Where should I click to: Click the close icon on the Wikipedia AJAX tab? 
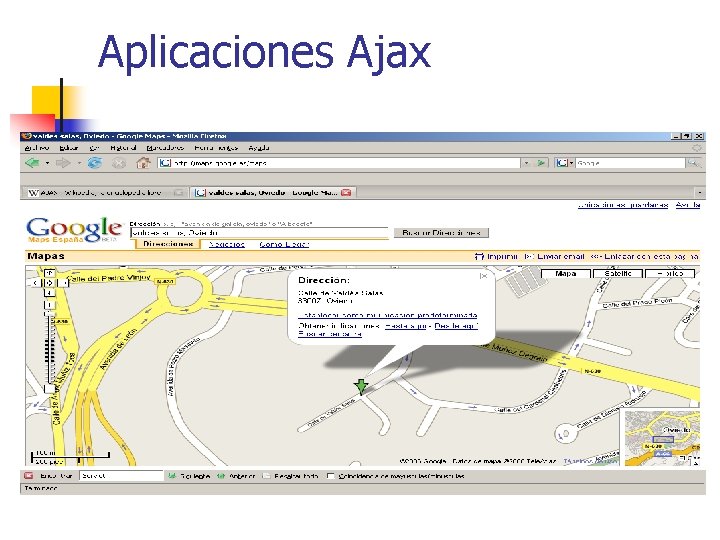point(179,192)
